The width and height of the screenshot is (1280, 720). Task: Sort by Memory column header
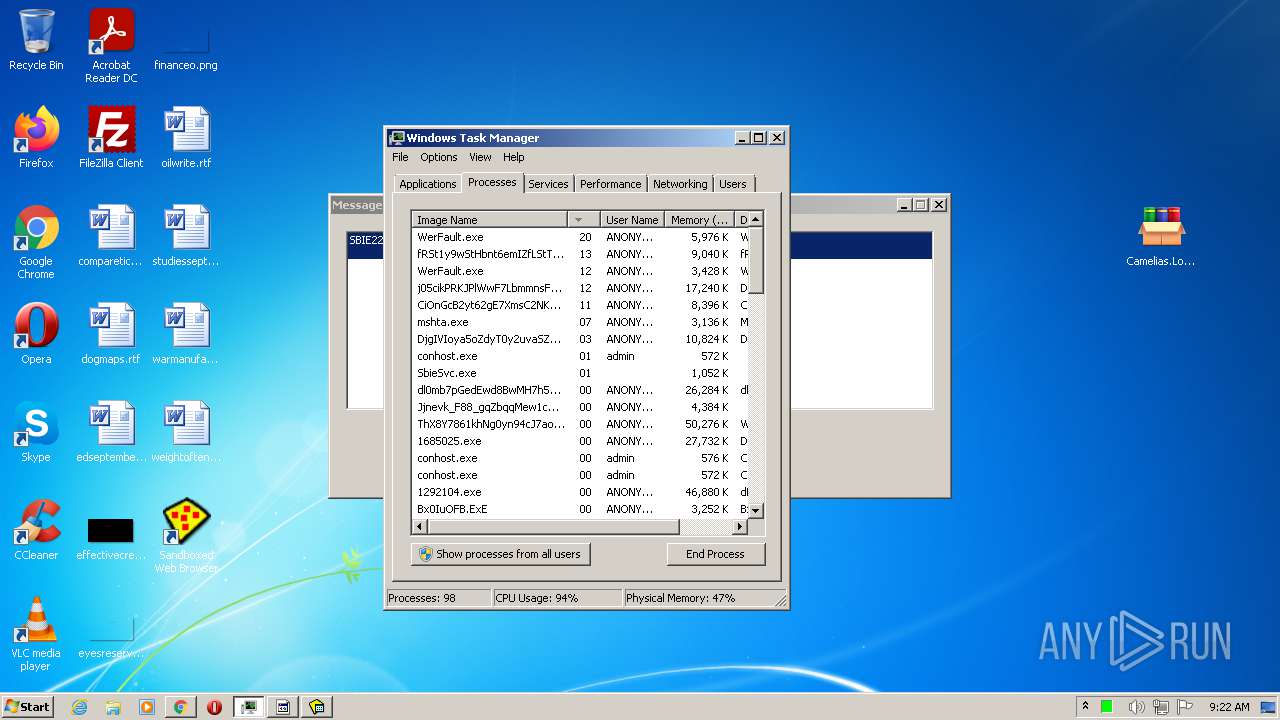click(699, 220)
